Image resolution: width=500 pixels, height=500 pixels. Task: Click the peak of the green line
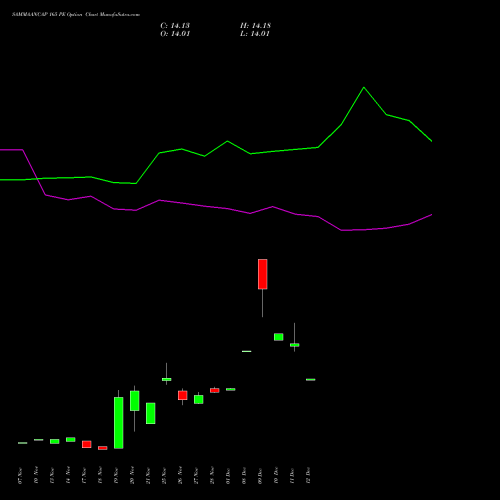click(364, 88)
